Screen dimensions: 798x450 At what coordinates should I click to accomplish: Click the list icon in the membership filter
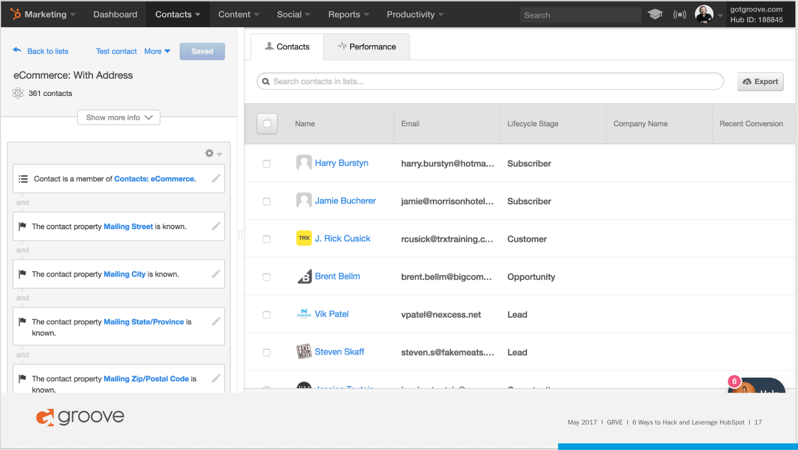[x=23, y=179]
